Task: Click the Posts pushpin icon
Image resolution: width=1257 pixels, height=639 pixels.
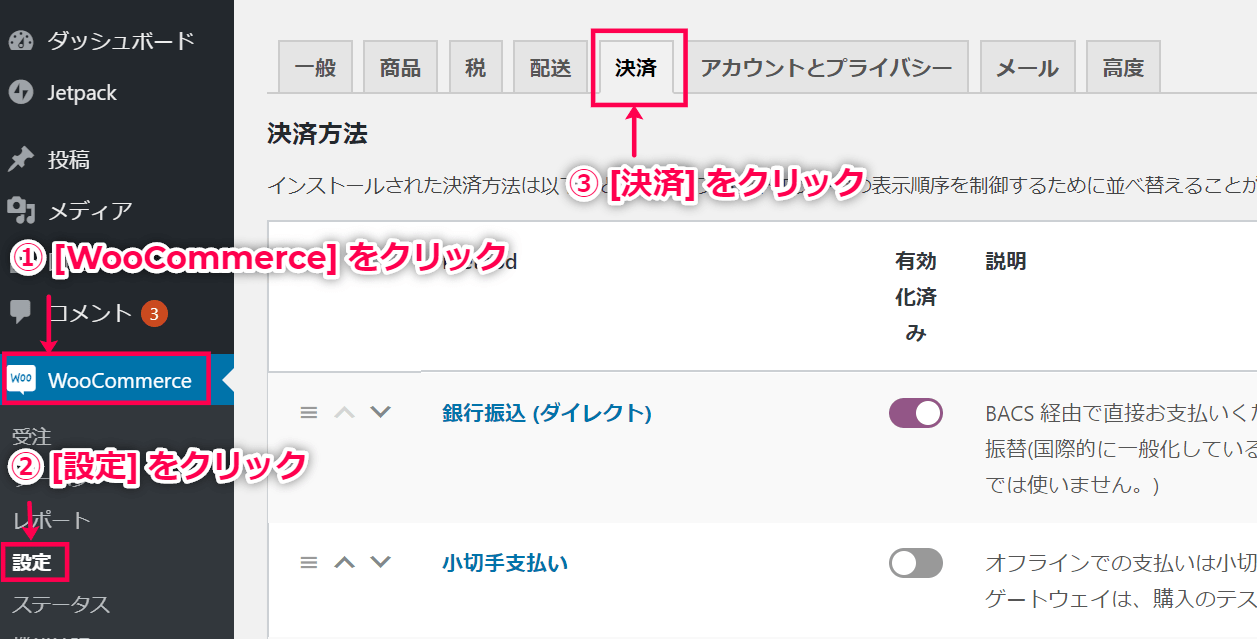Action: pyautogui.click(x=21, y=159)
